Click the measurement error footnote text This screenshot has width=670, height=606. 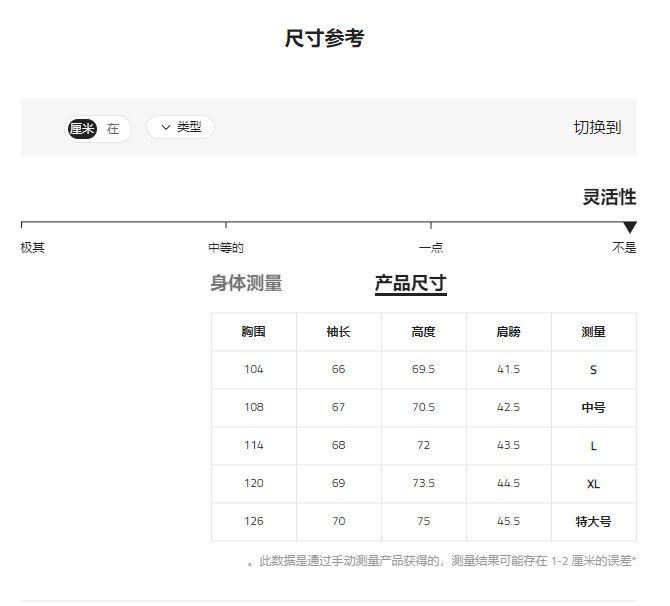(x=442, y=561)
